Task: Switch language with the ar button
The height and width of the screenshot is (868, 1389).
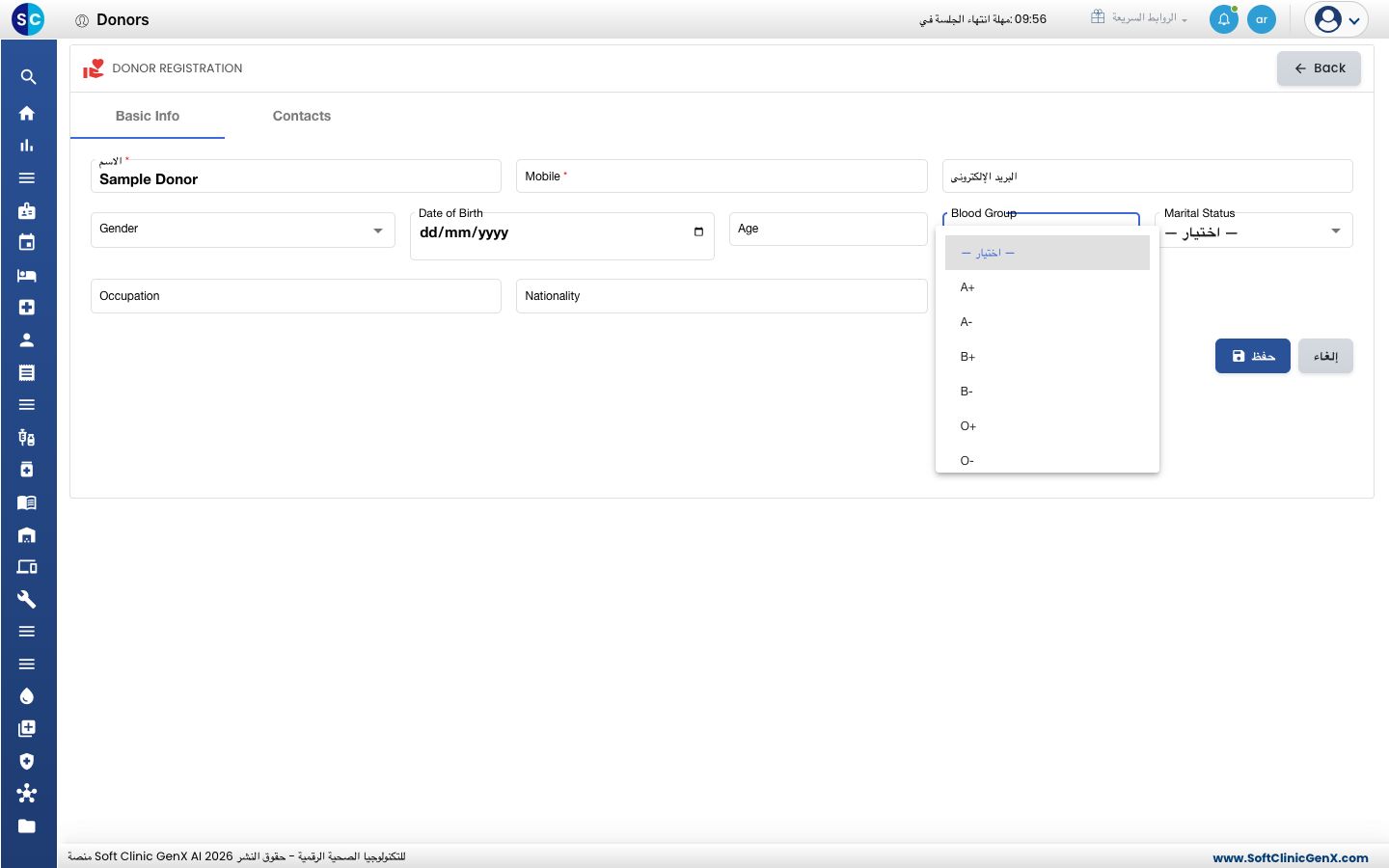Action: pos(1262,19)
